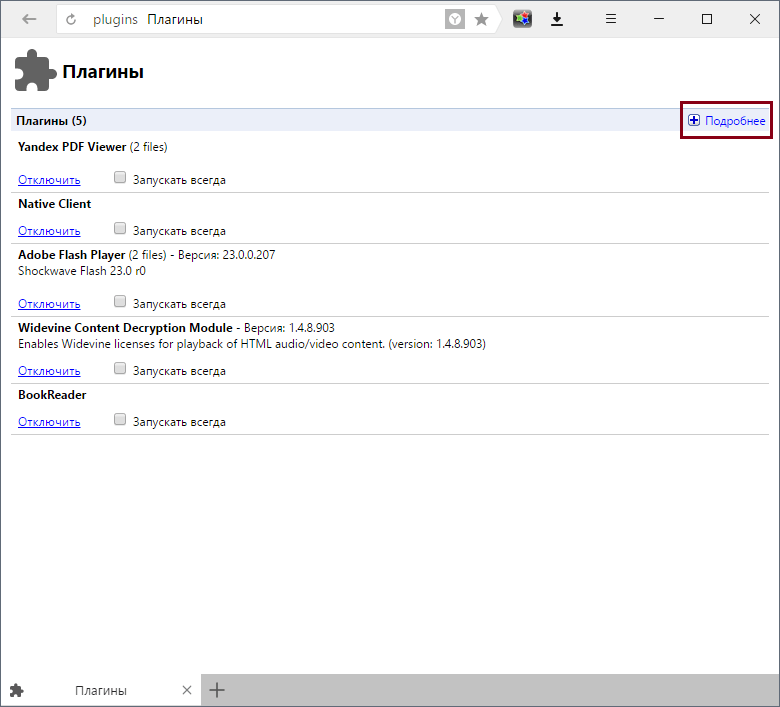Open the downloads arrow icon
This screenshot has height=707, width=780.
click(x=557, y=19)
